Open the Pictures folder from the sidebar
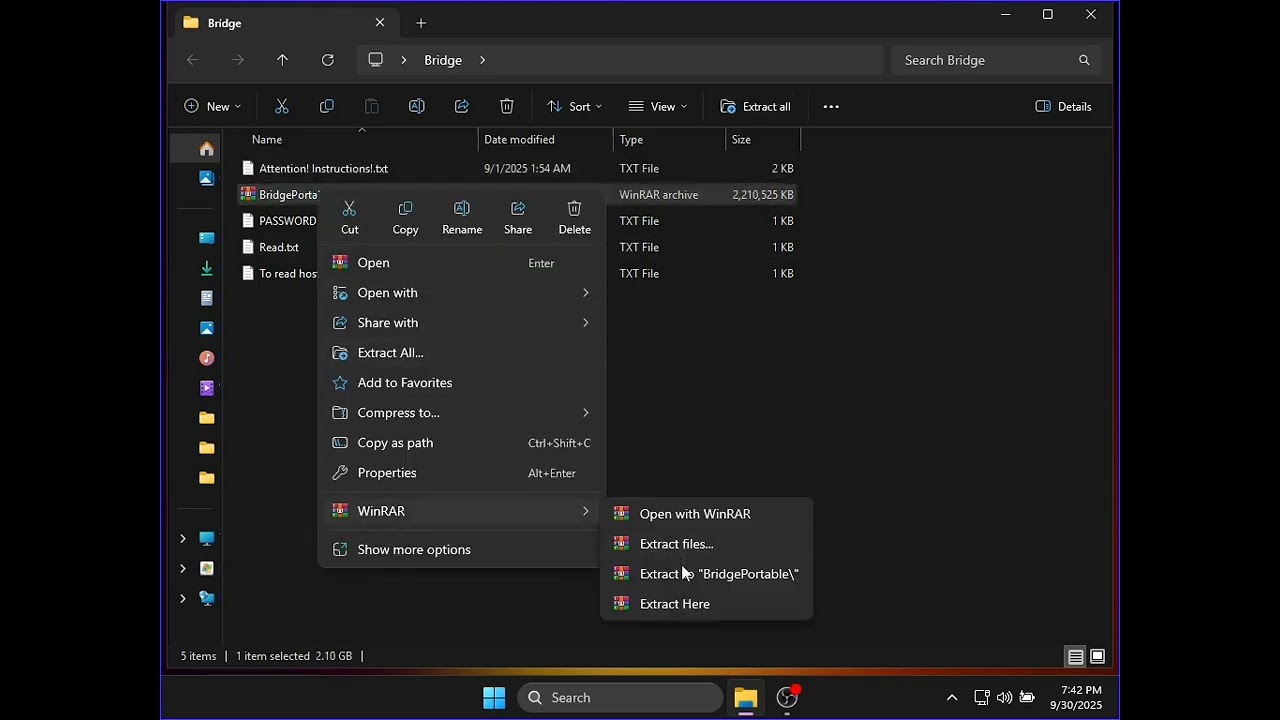This screenshot has width=1280, height=720. point(207,328)
